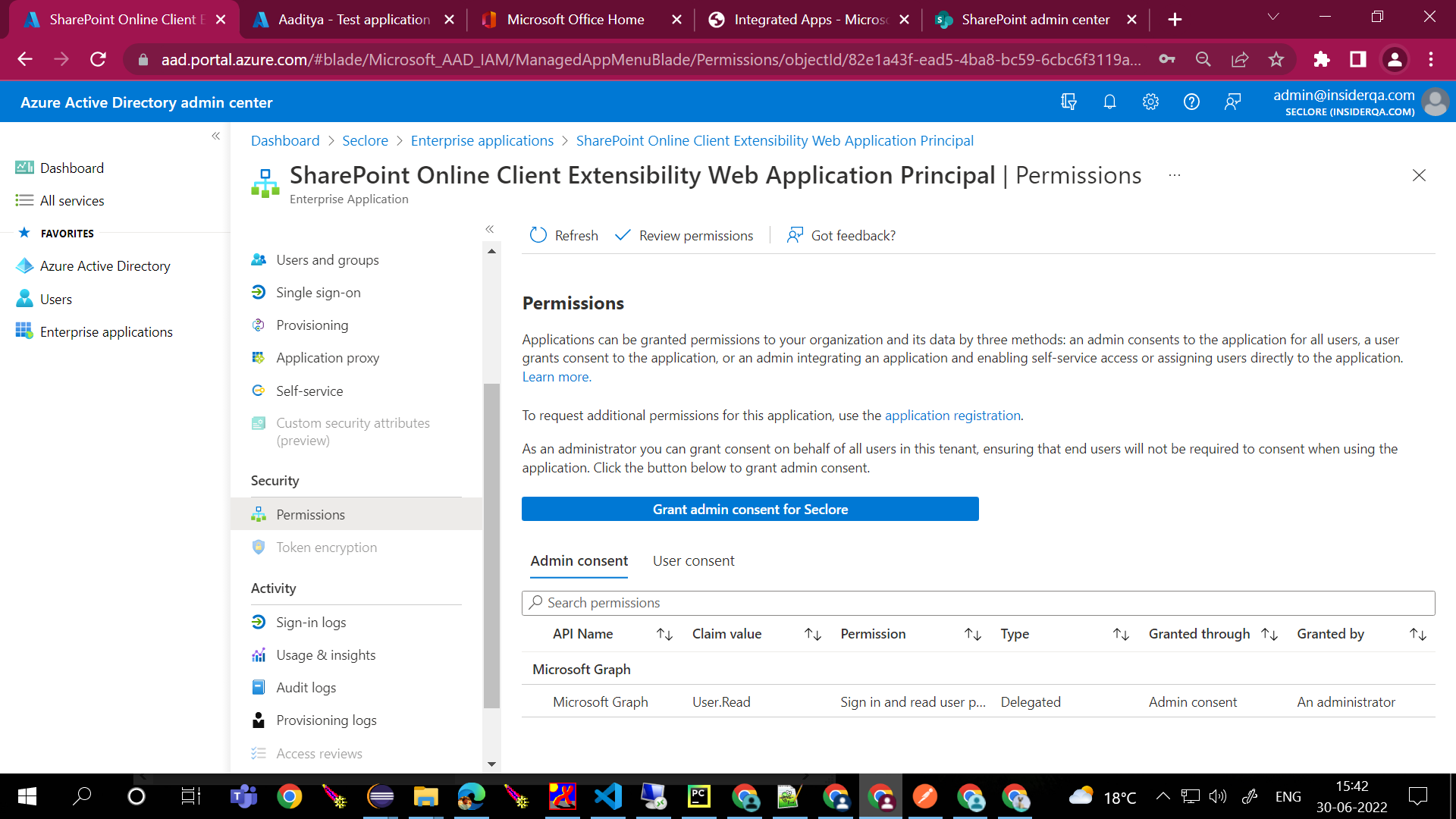Select Users and groups in the app menu
This screenshot has width=1456, height=819.
tap(327, 259)
